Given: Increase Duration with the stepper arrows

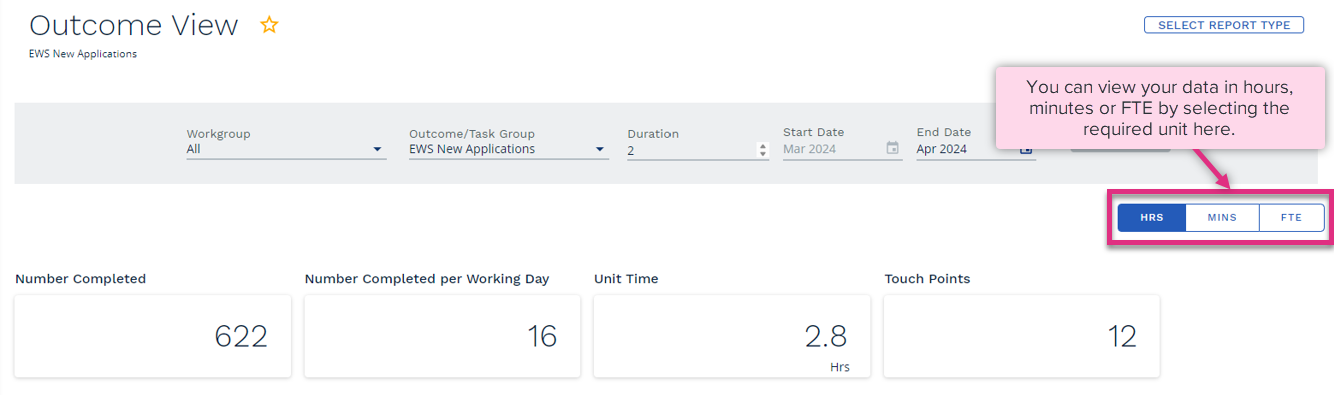Looking at the screenshot, I should tap(763, 146).
